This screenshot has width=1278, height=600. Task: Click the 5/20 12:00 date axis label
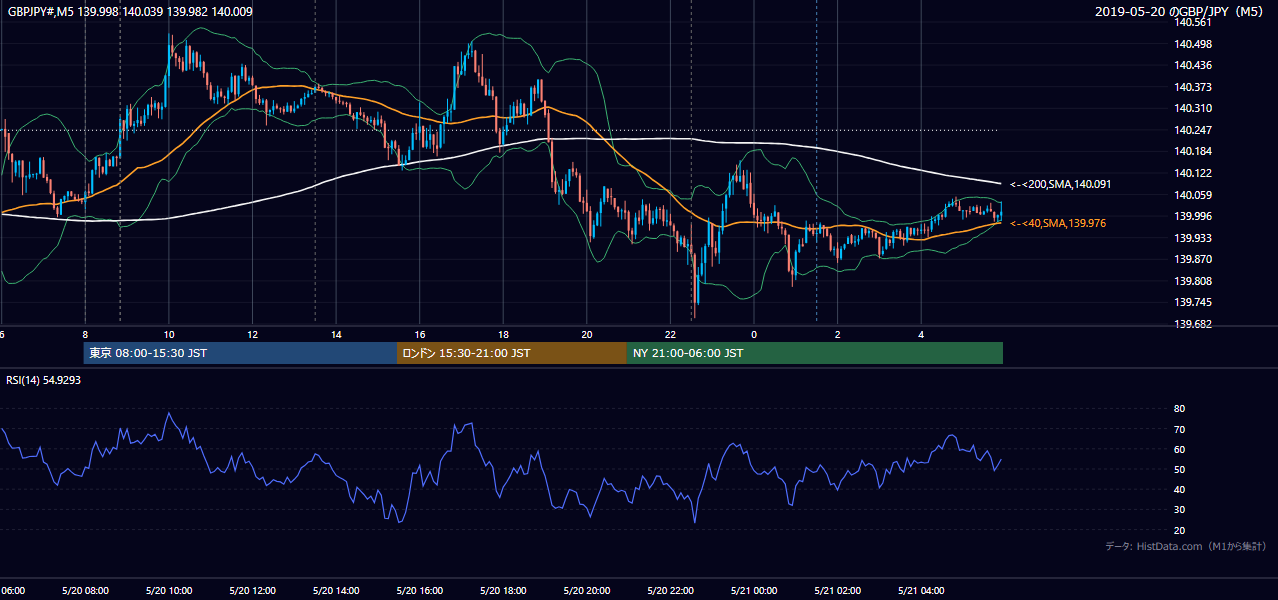(x=252, y=591)
